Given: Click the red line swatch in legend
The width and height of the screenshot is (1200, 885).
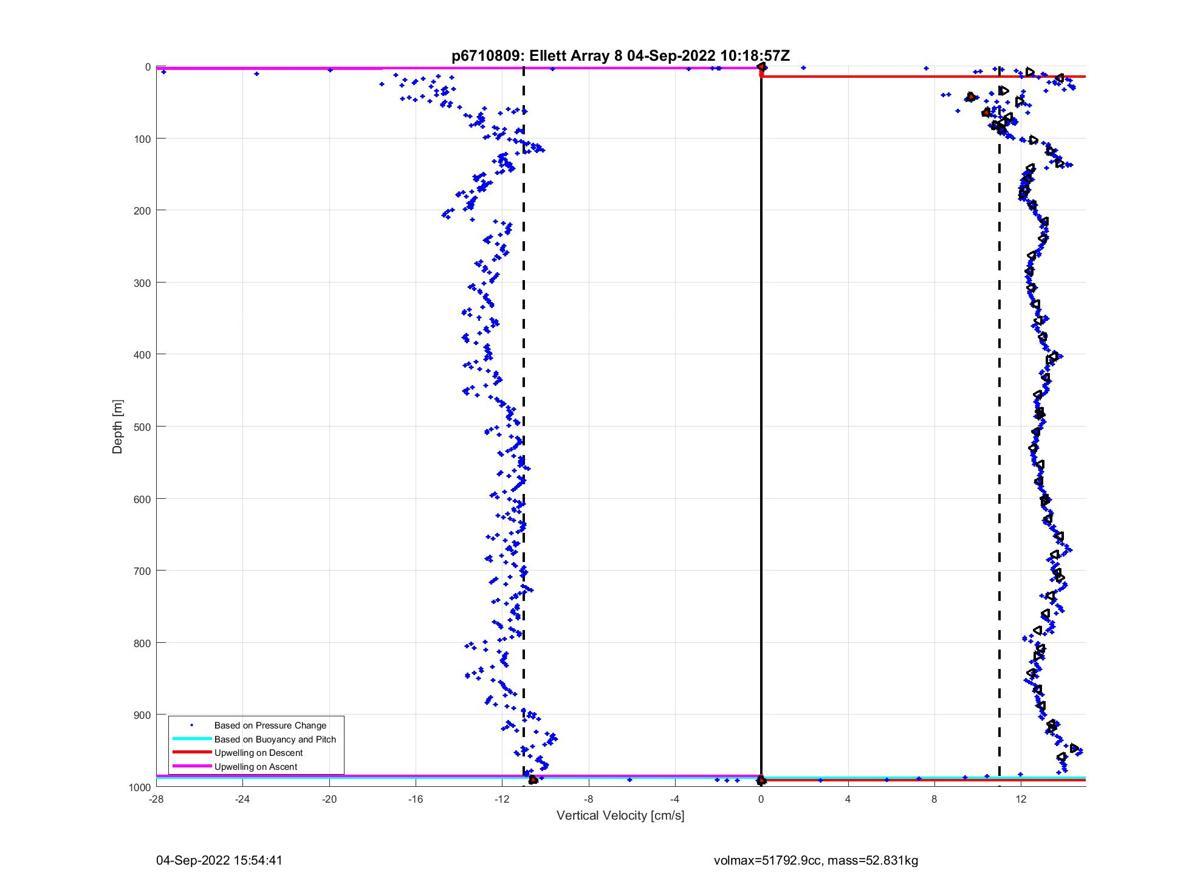Looking at the screenshot, I should (192, 752).
